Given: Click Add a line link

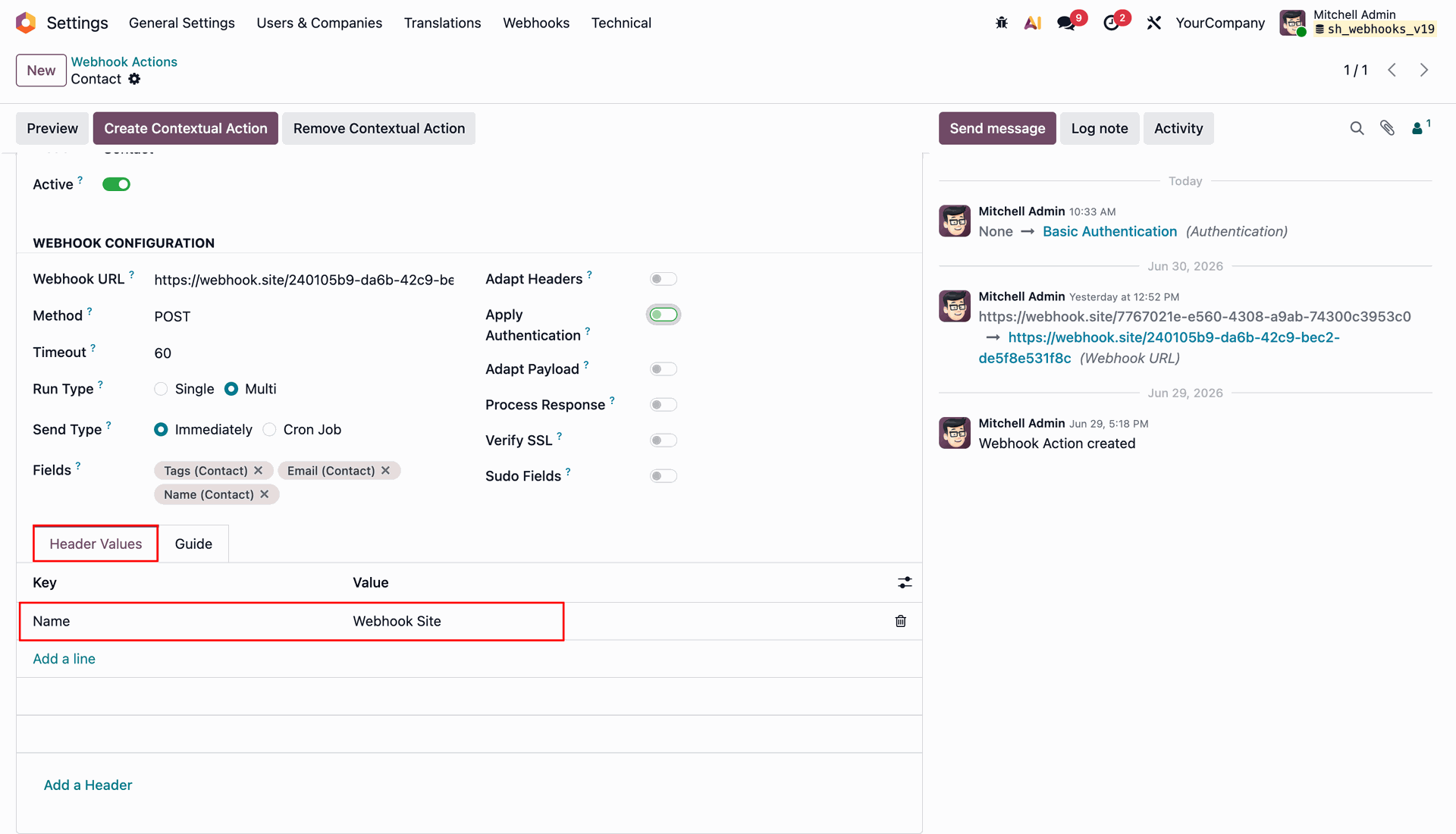Looking at the screenshot, I should 64,659.
